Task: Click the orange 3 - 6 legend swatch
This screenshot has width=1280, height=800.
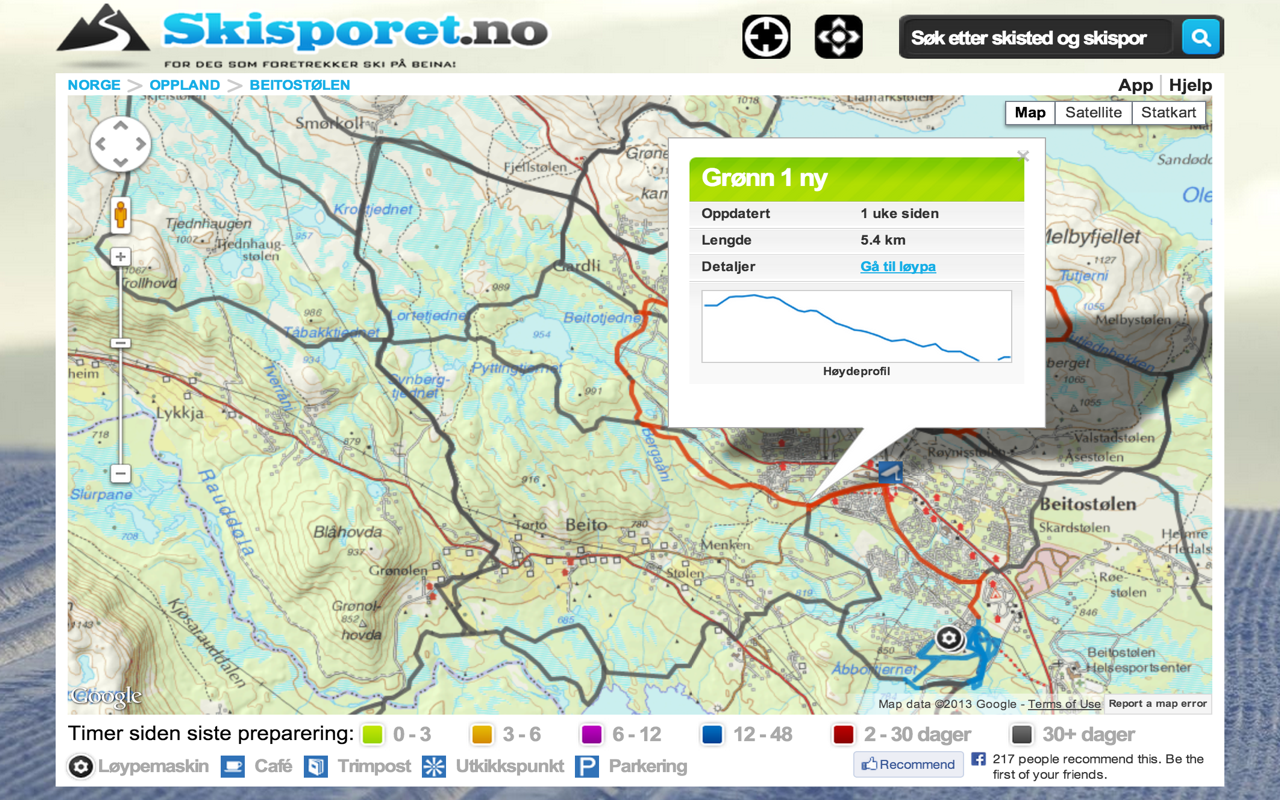Action: 482,735
